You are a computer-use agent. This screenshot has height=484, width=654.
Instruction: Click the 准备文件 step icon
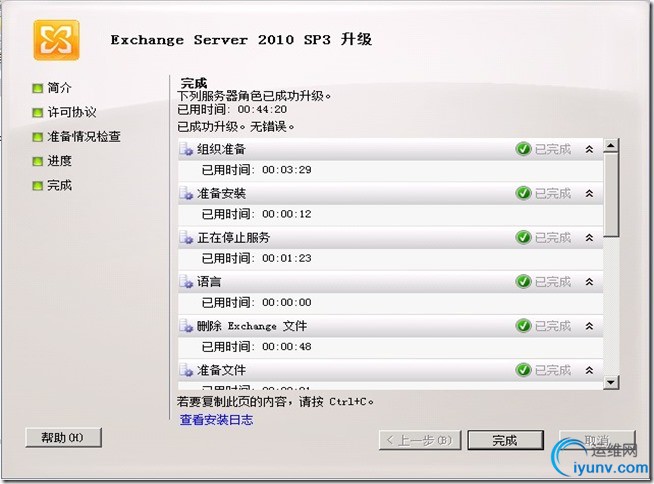click(186, 370)
